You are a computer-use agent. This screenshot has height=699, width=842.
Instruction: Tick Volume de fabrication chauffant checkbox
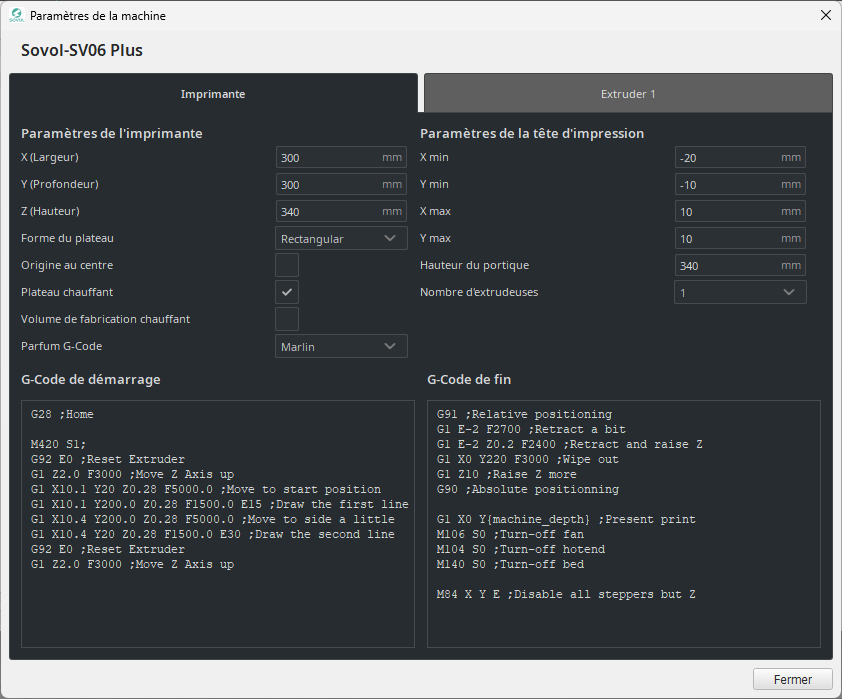pyautogui.click(x=287, y=319)
